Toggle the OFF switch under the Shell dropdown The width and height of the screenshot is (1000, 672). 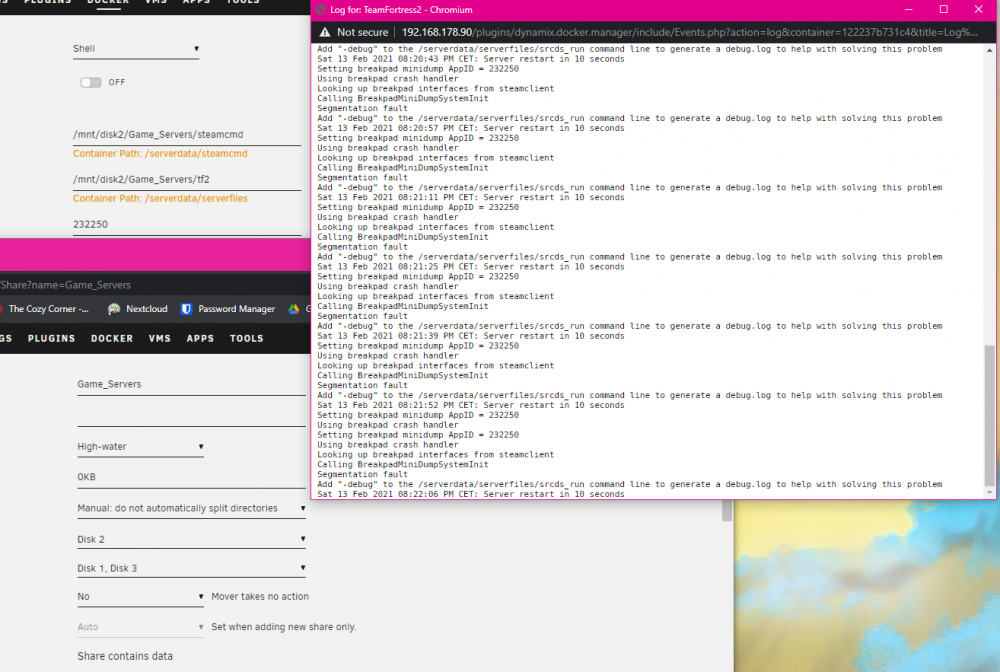click(91, 82)
